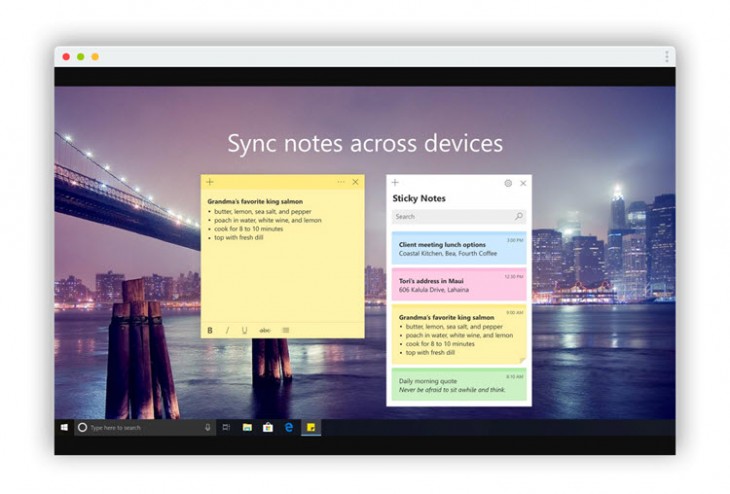The image size is (730, 494).
Task: Open the yellow note's three-dot menu
Action: (x=341, y=182)
